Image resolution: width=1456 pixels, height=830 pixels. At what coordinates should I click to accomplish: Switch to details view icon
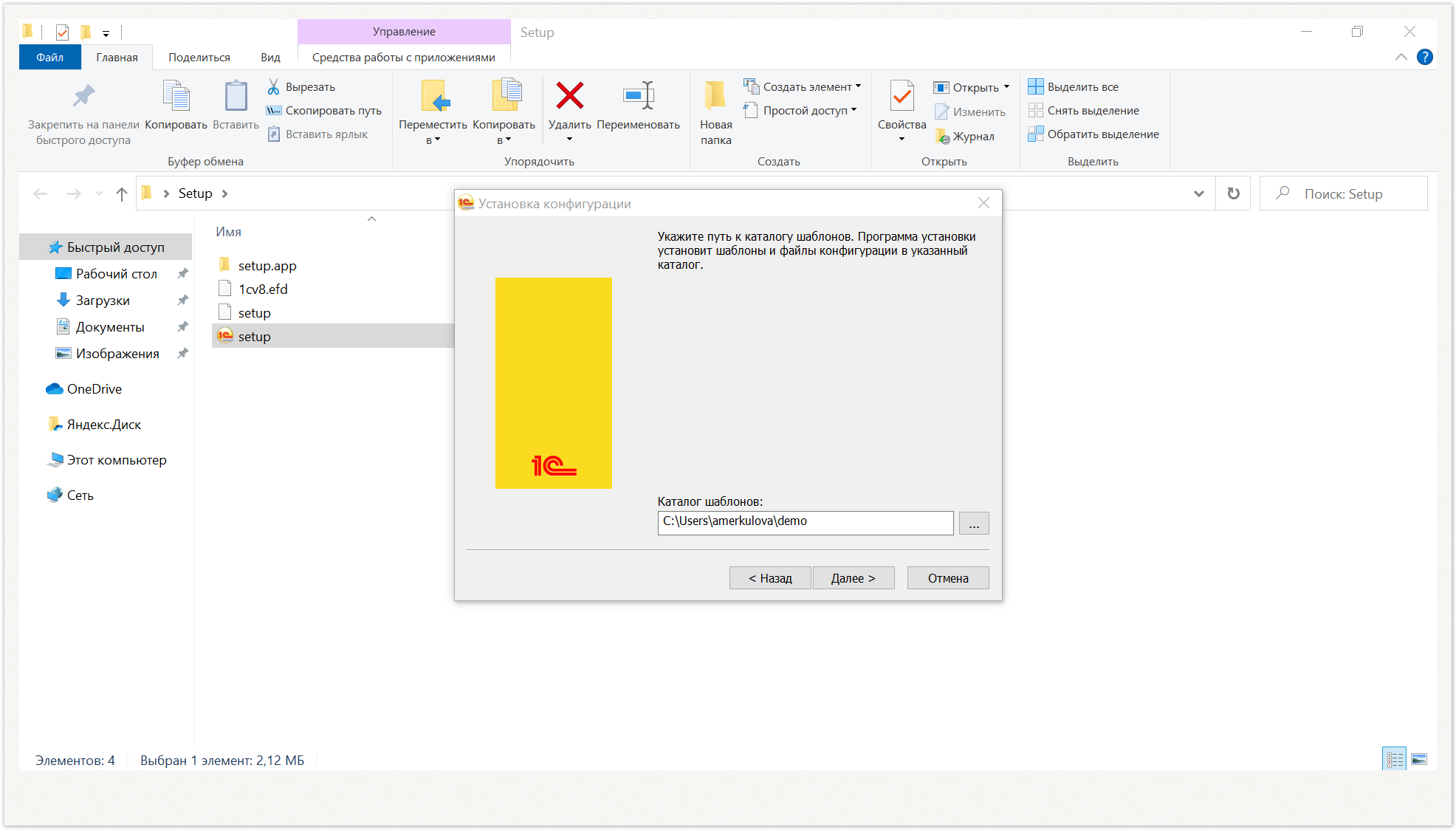(1394, 759)
